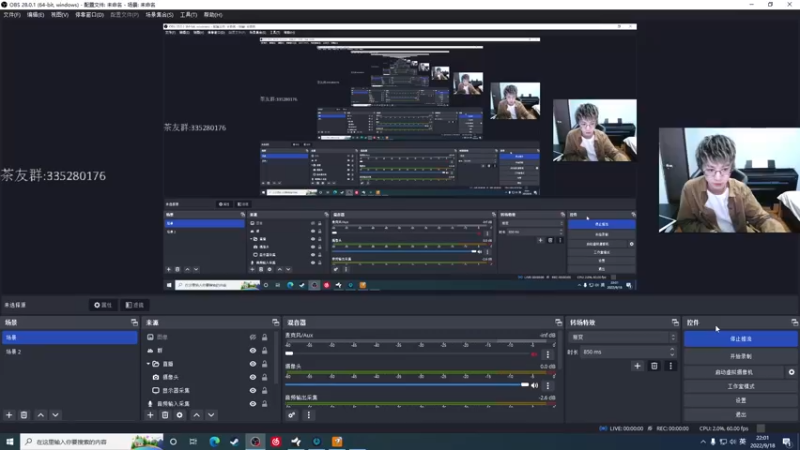Open the mixer menu dots beside gears icon
Image resolution: width=800 pixels, height=450 pixels.
pos(309,415)
